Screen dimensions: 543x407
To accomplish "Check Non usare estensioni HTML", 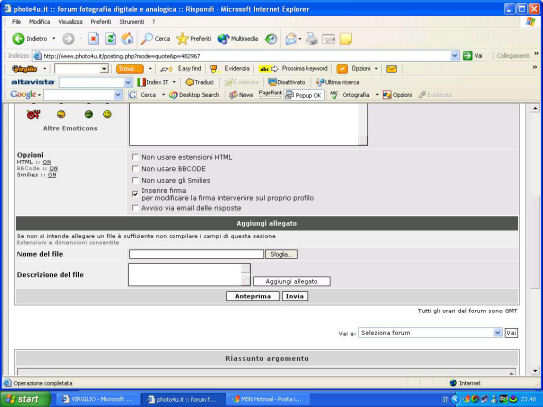I will [135, 157].
